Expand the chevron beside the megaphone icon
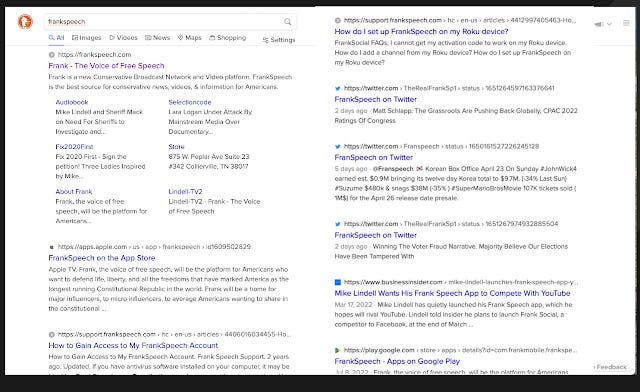 pos(609,24)
